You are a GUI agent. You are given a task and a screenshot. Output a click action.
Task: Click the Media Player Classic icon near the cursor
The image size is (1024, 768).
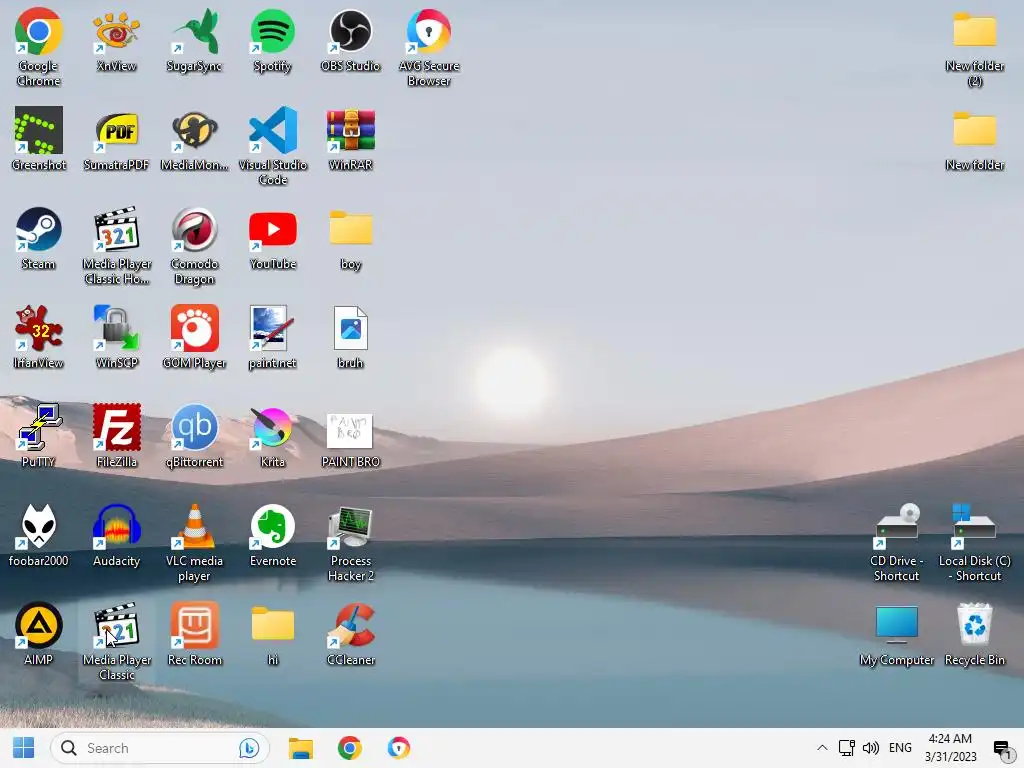coord(116,625)
